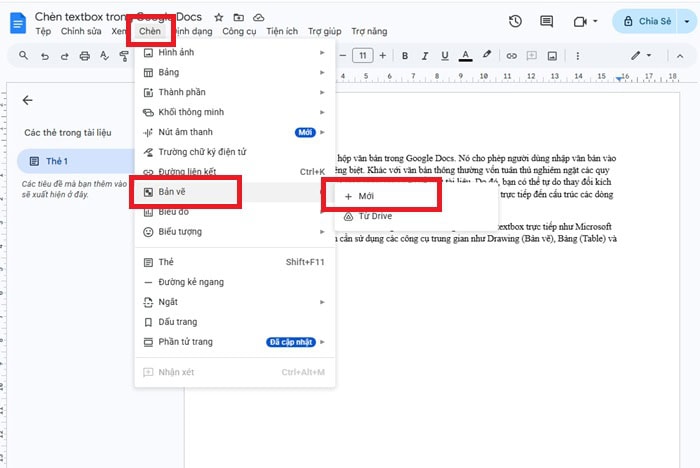Open version history clock icon

[x=515, y=21]
